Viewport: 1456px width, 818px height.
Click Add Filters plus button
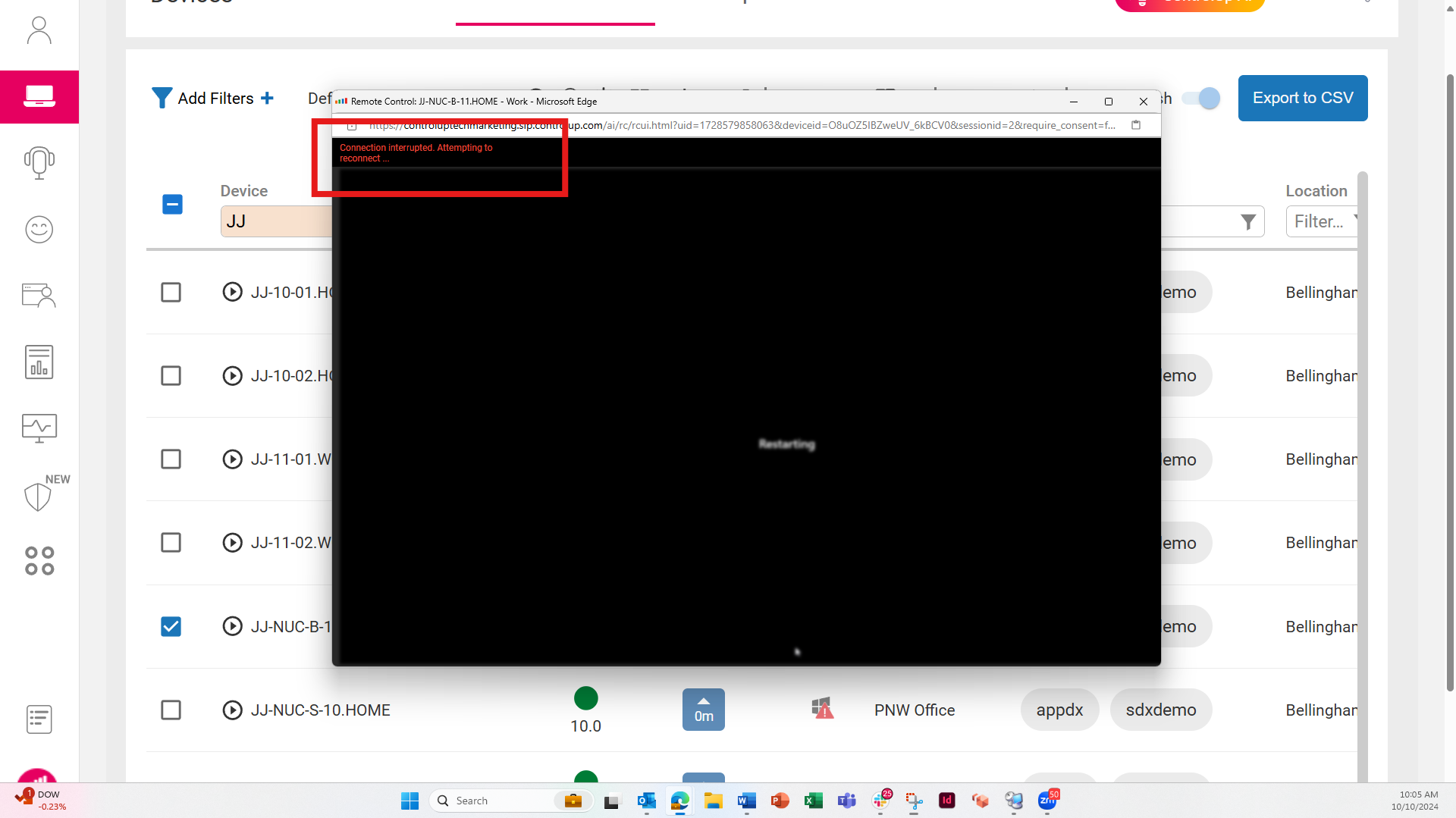click(x=267, y=98)
